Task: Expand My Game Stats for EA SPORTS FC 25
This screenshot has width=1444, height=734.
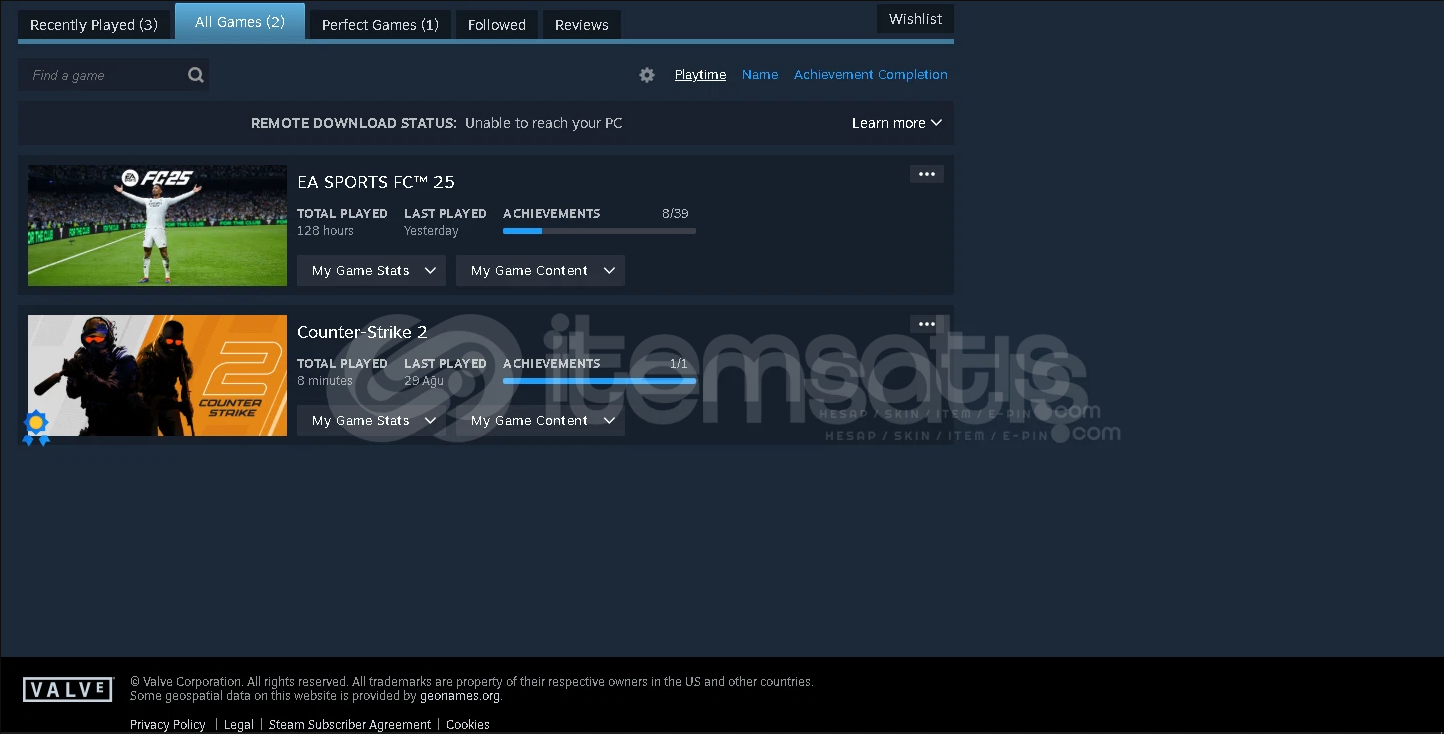Action: (x=371, y=270)
